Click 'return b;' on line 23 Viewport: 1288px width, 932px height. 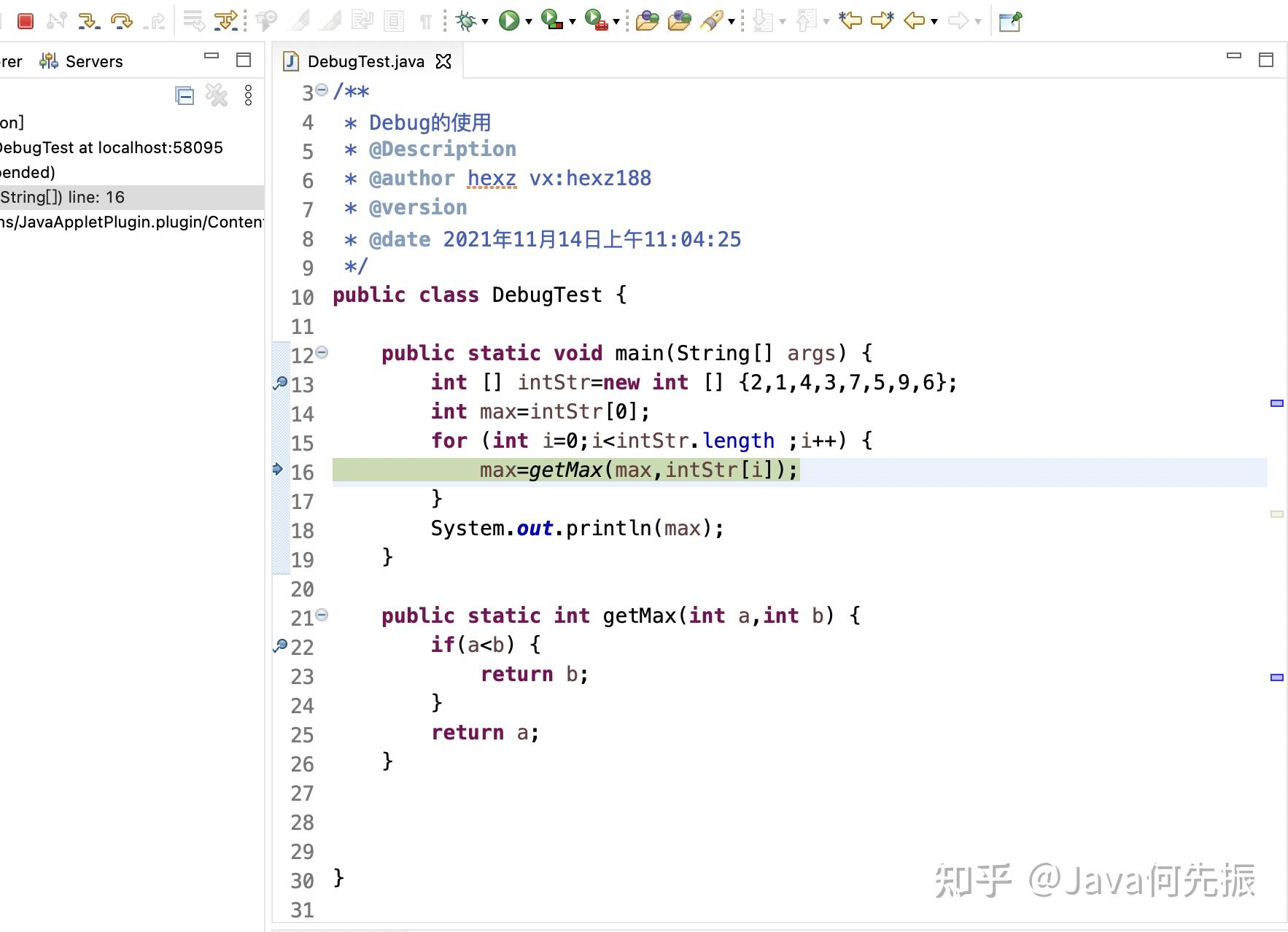[535, 675]
